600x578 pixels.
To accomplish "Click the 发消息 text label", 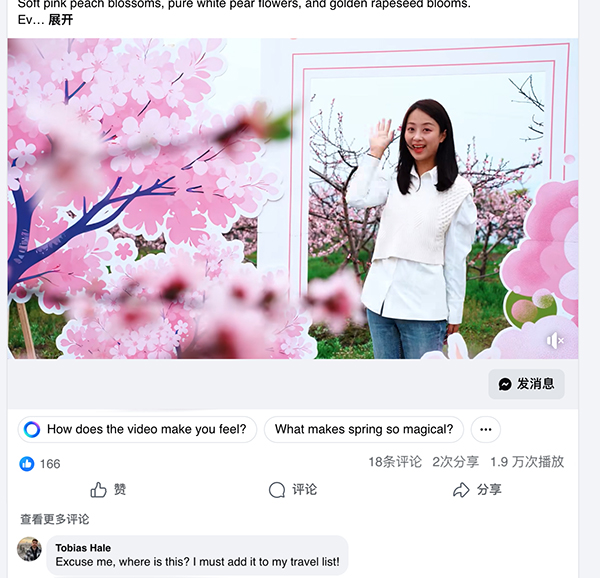I will click(535, 384).
